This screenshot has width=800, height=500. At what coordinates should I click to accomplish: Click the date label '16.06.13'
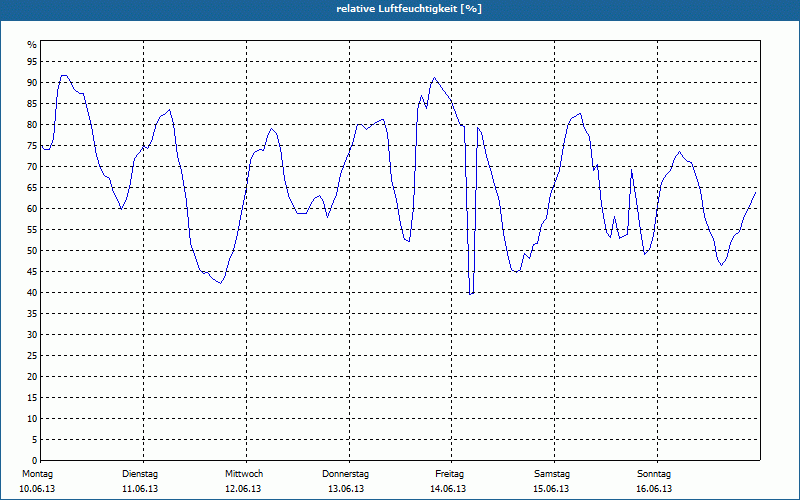(x=654, y=489)
